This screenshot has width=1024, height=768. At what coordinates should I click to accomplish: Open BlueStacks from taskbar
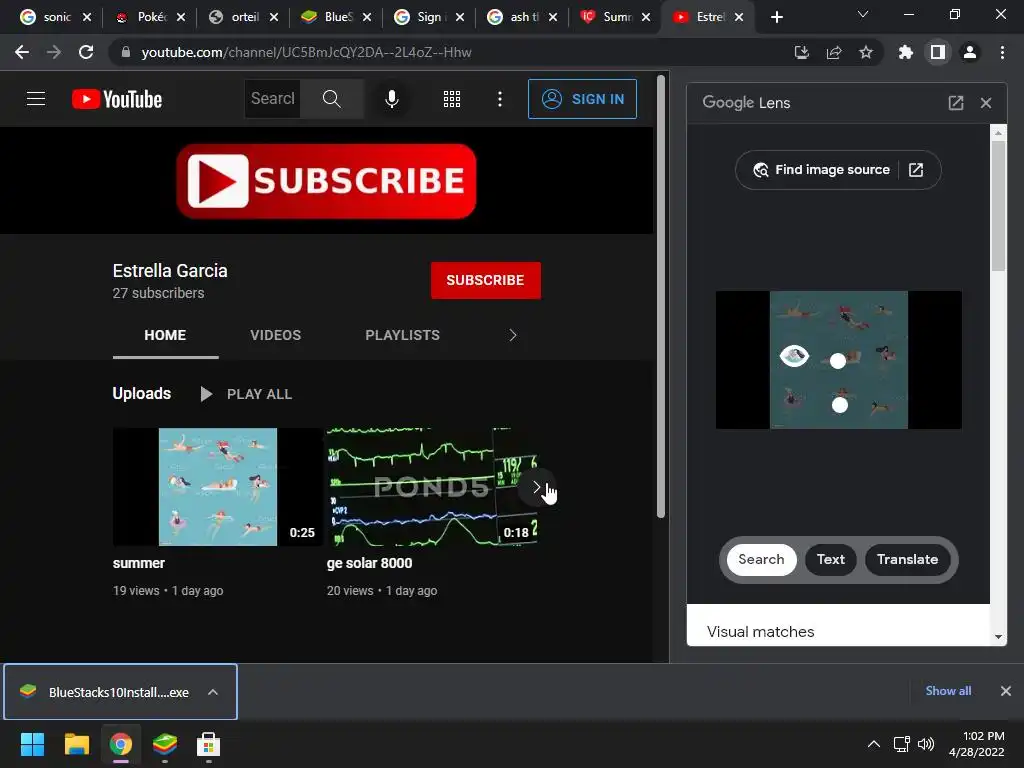pyautogui.click(x=165, y=744)
